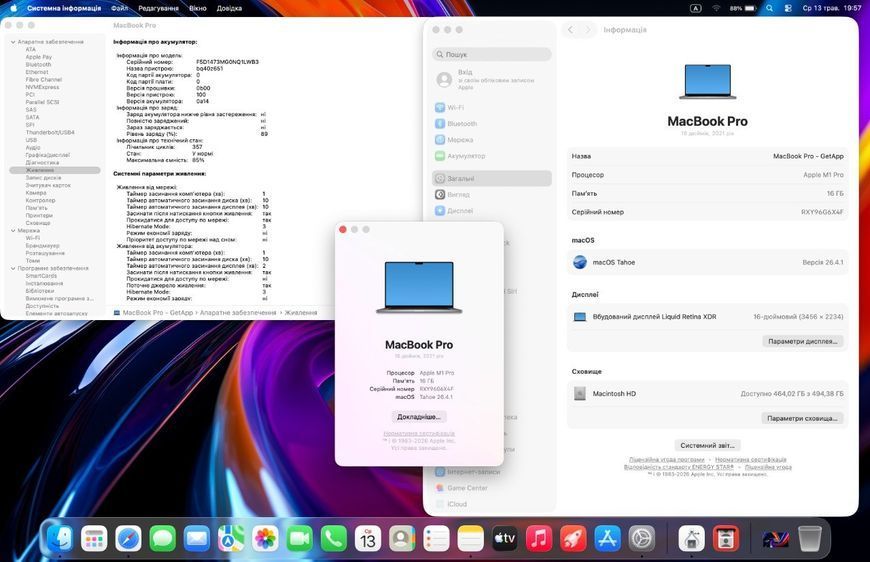870x562 pixels.
Task: Collapse the Апаратне забезпечення tree section
Action: point(13,42)
